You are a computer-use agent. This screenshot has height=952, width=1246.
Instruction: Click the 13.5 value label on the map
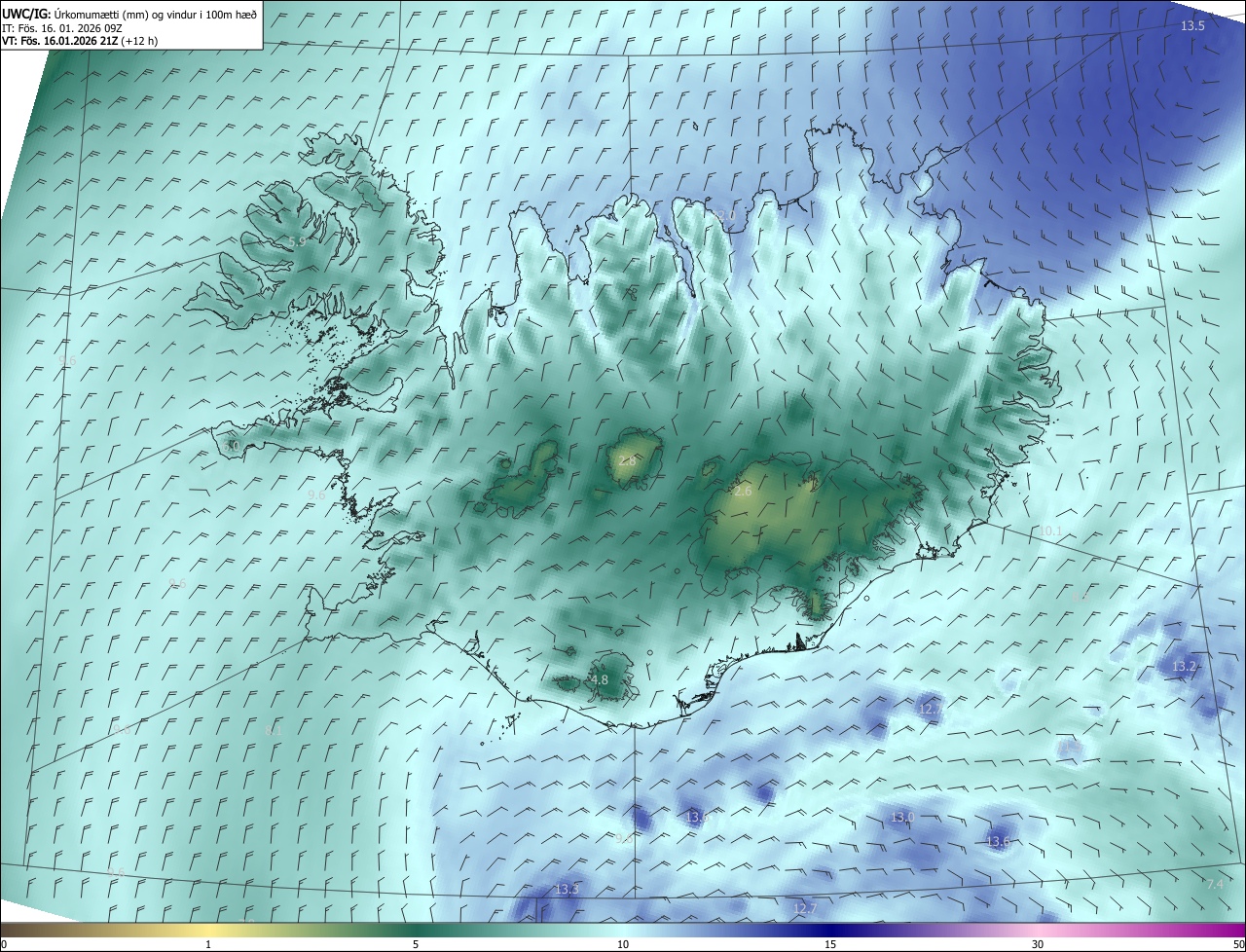(x=1192, y=26)
